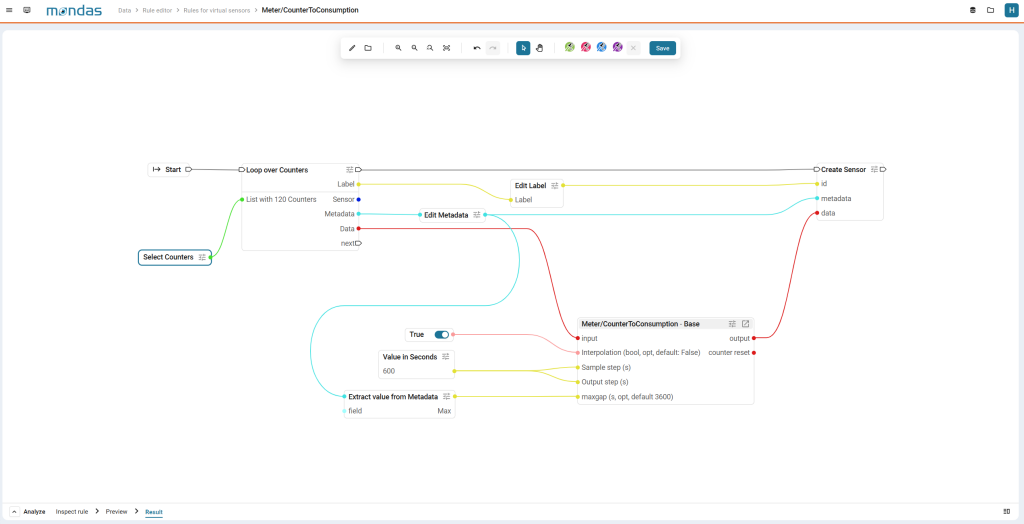The height and width of the screenshot is (524, 1024).
Task: Open settings icon of Edit Label node
Action: (555, 185)
